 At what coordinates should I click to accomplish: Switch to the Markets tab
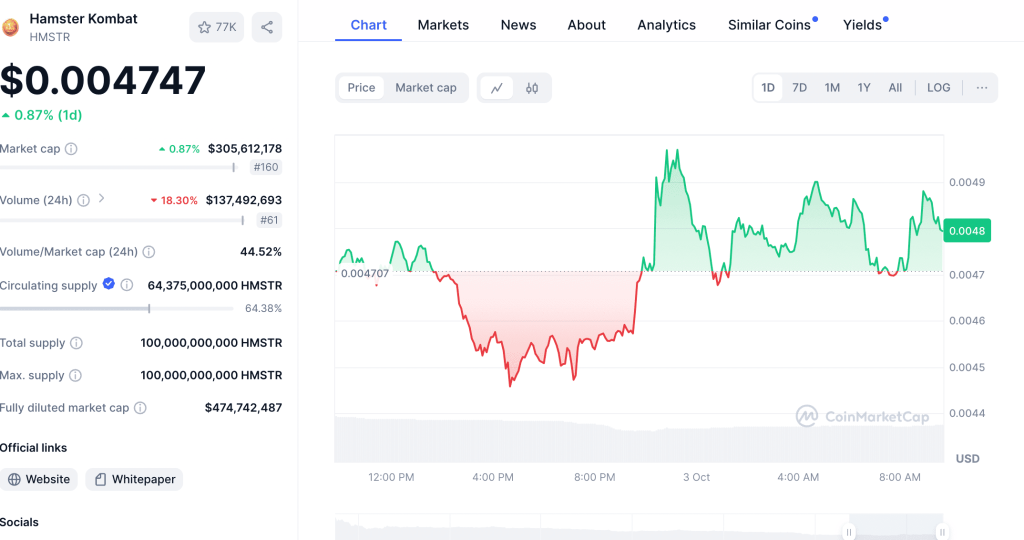click(x=443, y=25)
